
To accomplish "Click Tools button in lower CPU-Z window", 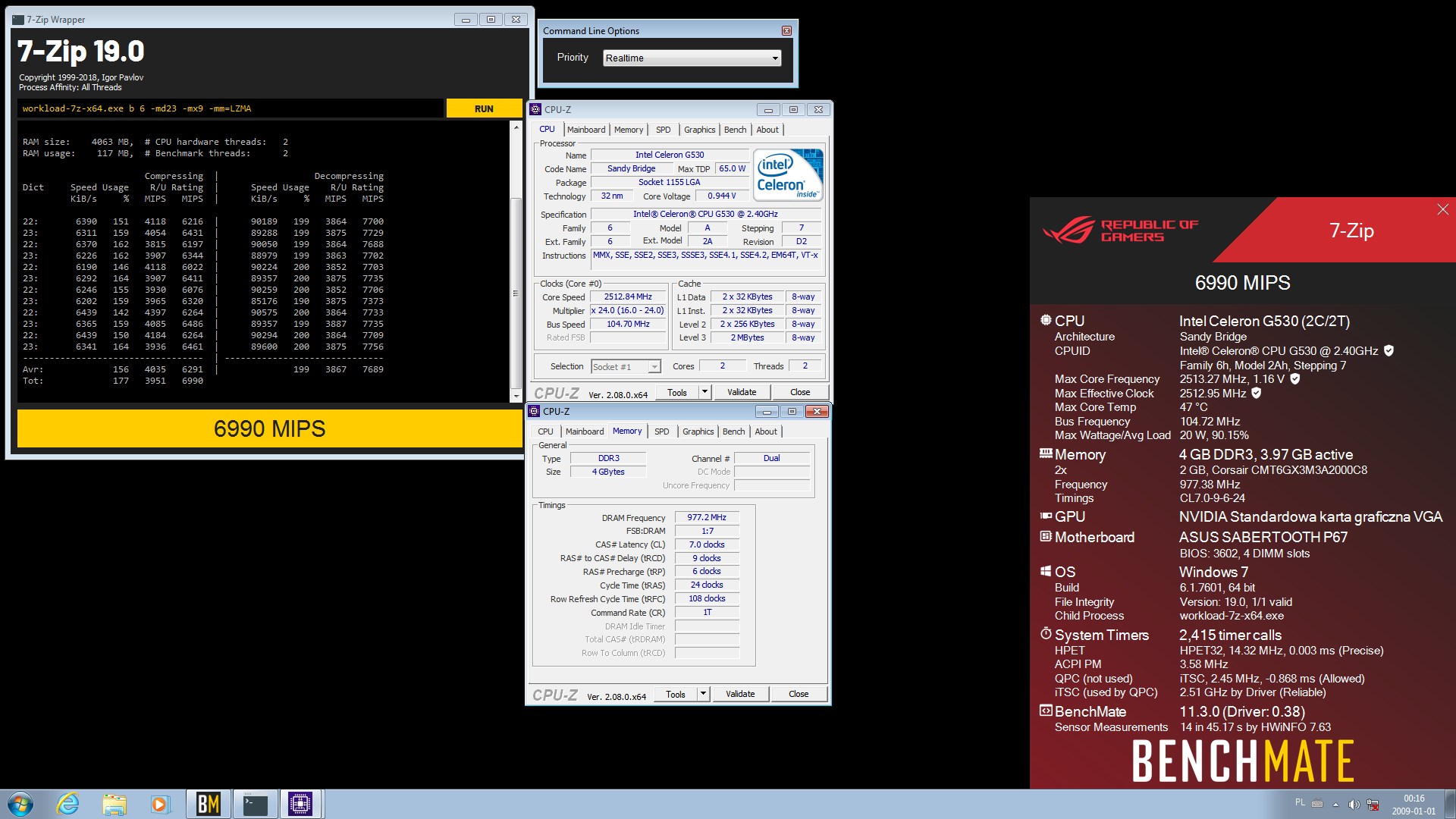I will tap(675, 694).
